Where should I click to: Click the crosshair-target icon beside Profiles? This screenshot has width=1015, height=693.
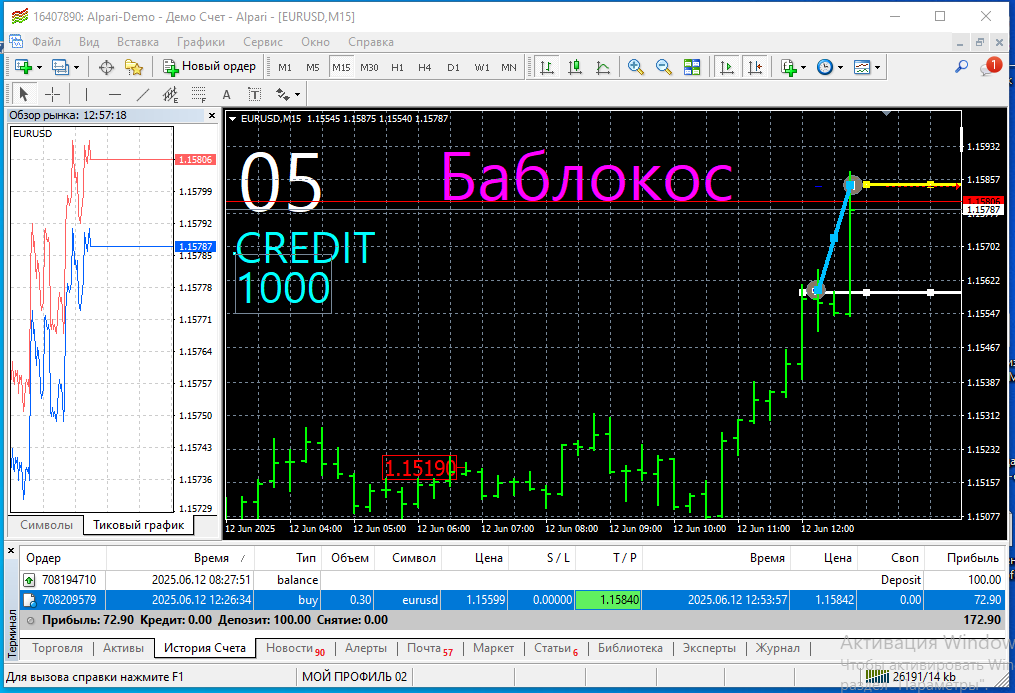(x=106, y=67)
